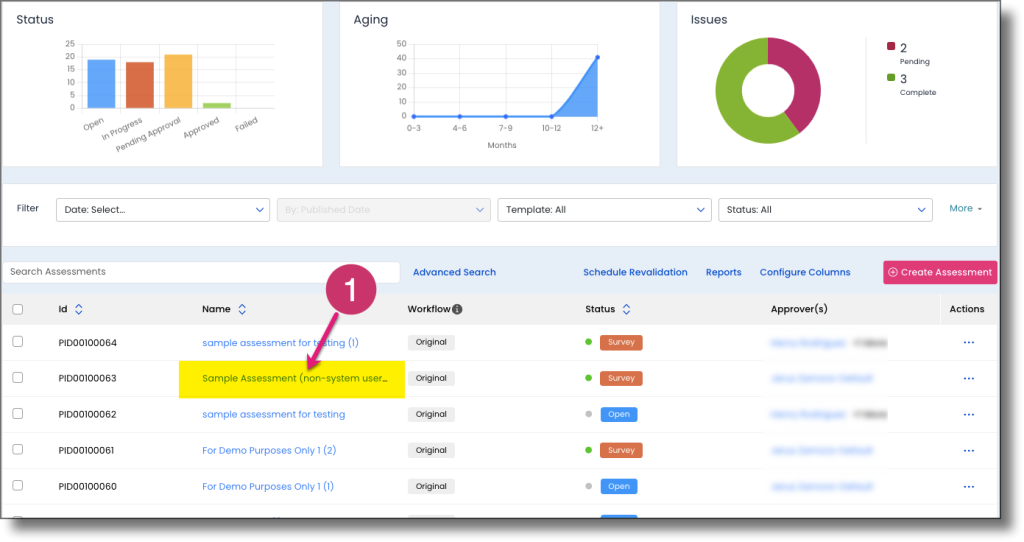The image size is (1024, 542).
Task: Check the box for PID00100064
Action: tap(18, 342)
